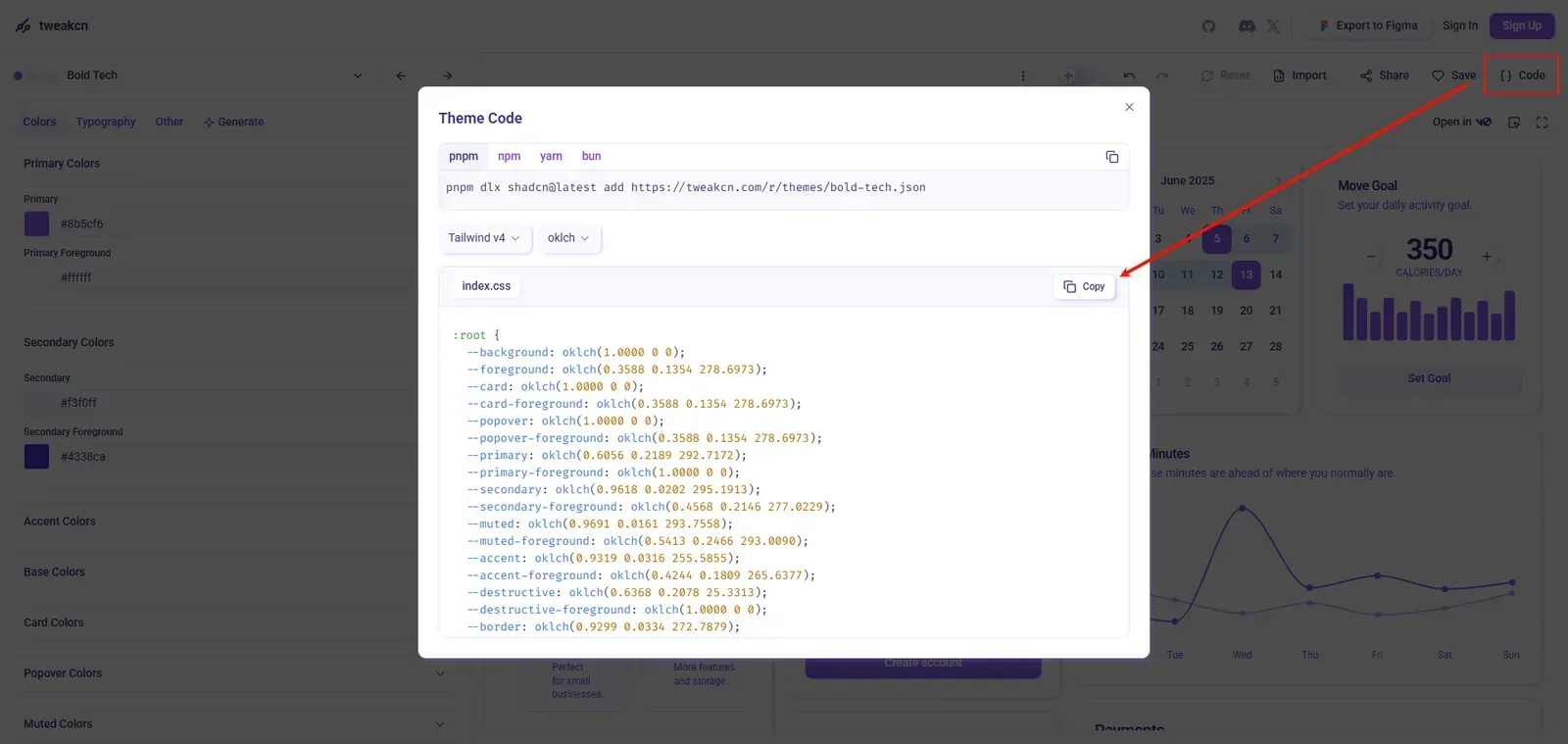Screen dimensions: 1568x744
Task: Open the Bold Tech theme selector
Action: (x=188, y=75)
